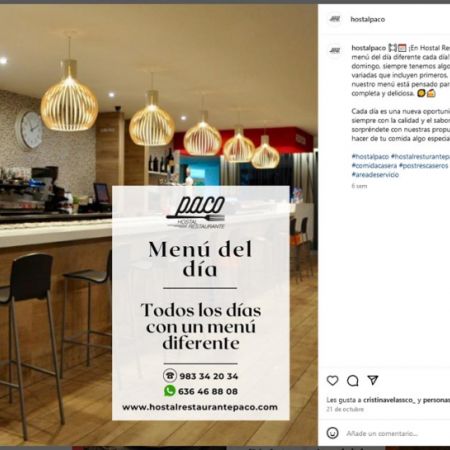Open the #comidacasera hashtag
This screenshot has width=450, height=450.
(x=374, y=166)
